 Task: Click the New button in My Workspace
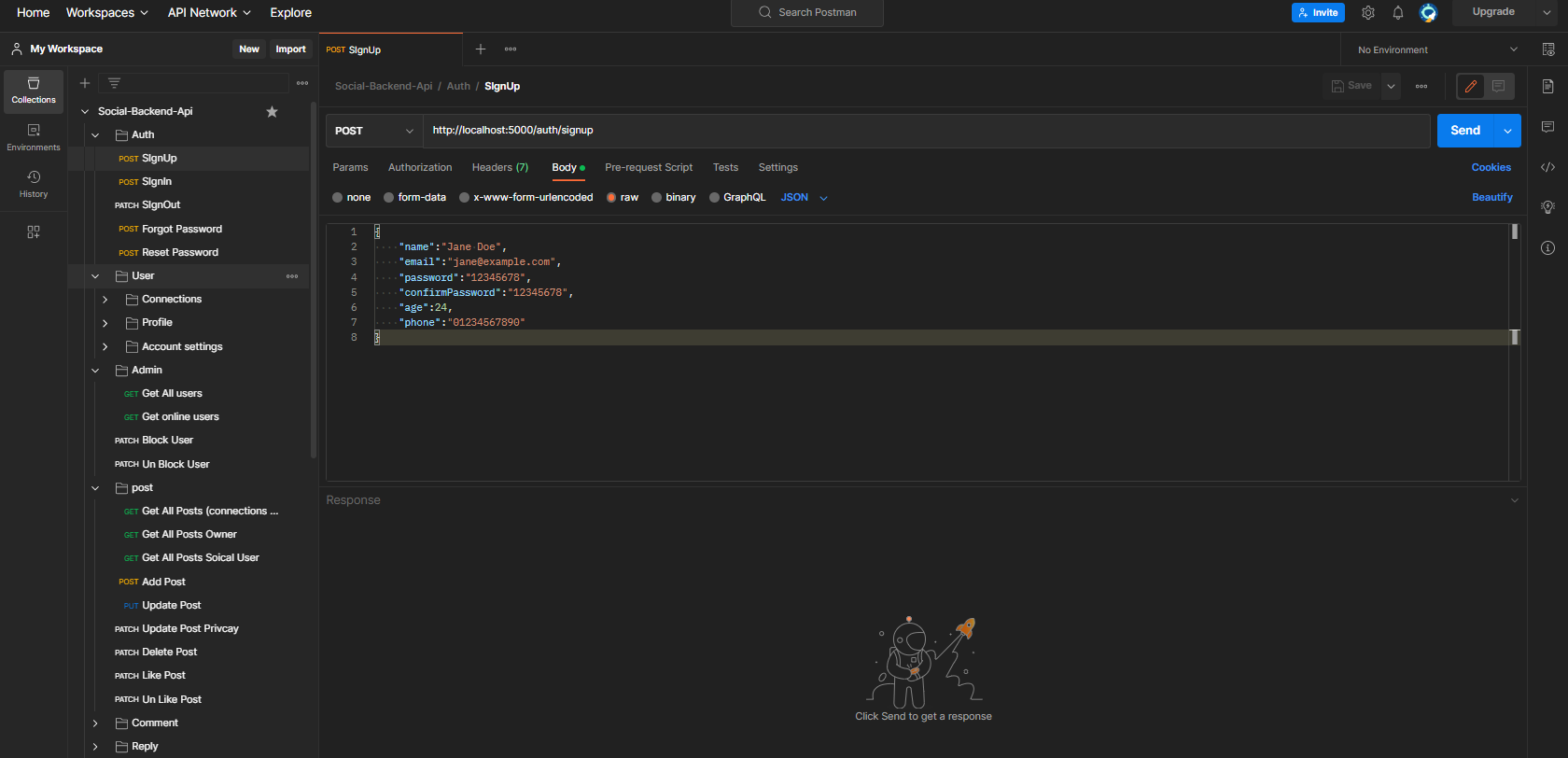(249, 49)
